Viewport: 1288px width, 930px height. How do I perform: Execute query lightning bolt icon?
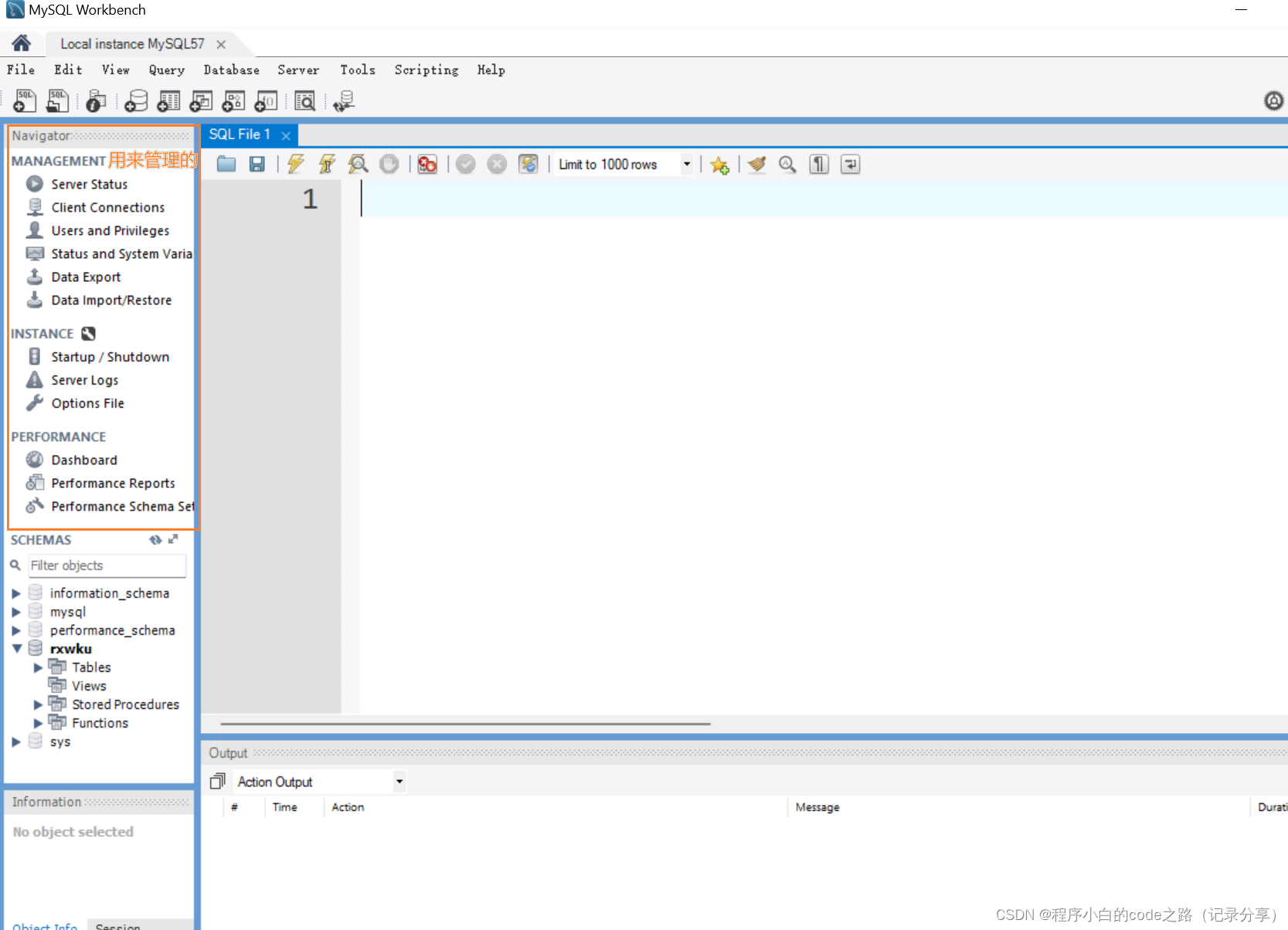[x=296, y=164]
